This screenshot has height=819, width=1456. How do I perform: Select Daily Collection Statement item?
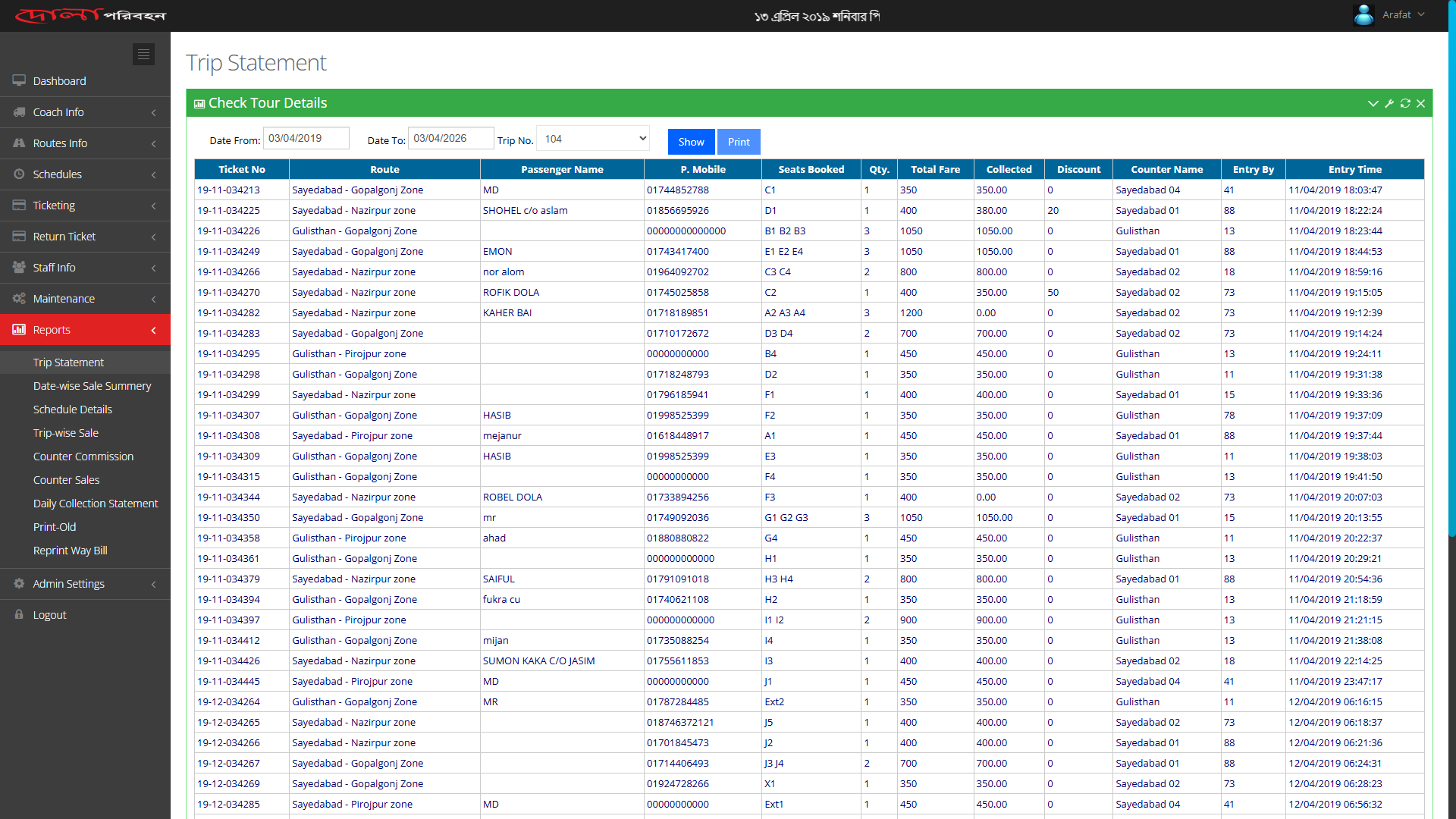(96, 503)
